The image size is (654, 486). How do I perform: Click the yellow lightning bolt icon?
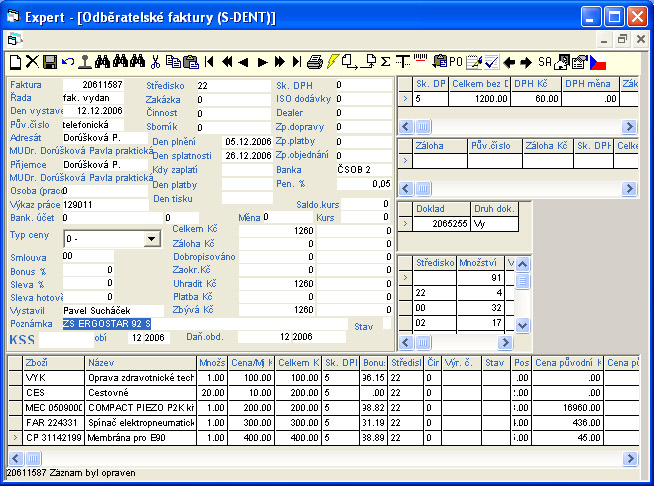(333, 62)
